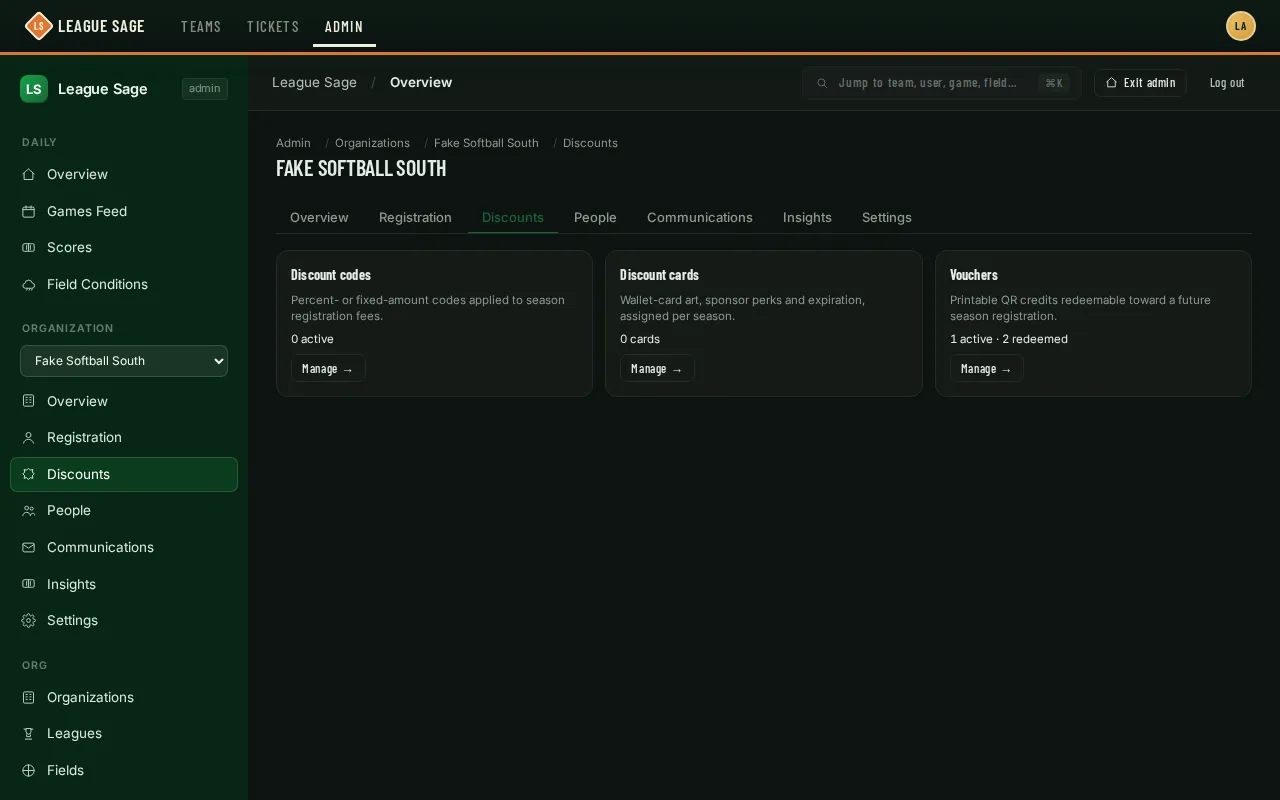Focus the Jump to team search field
This screenshot has width=1280, height=800.
coord(941,83)
